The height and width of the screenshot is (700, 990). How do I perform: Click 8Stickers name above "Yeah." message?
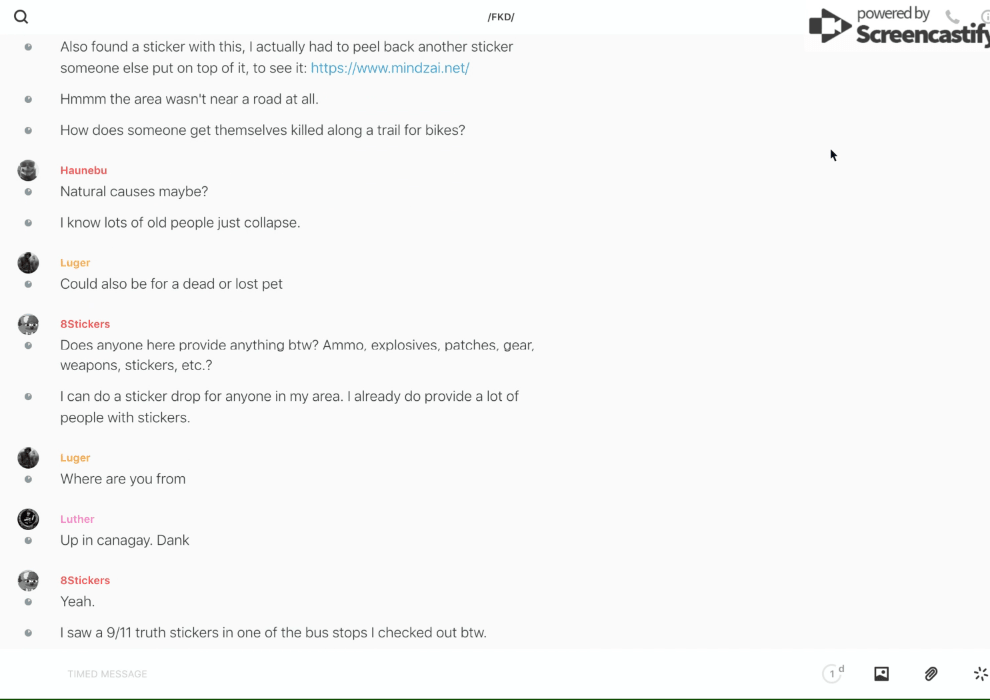pos(85,580)
